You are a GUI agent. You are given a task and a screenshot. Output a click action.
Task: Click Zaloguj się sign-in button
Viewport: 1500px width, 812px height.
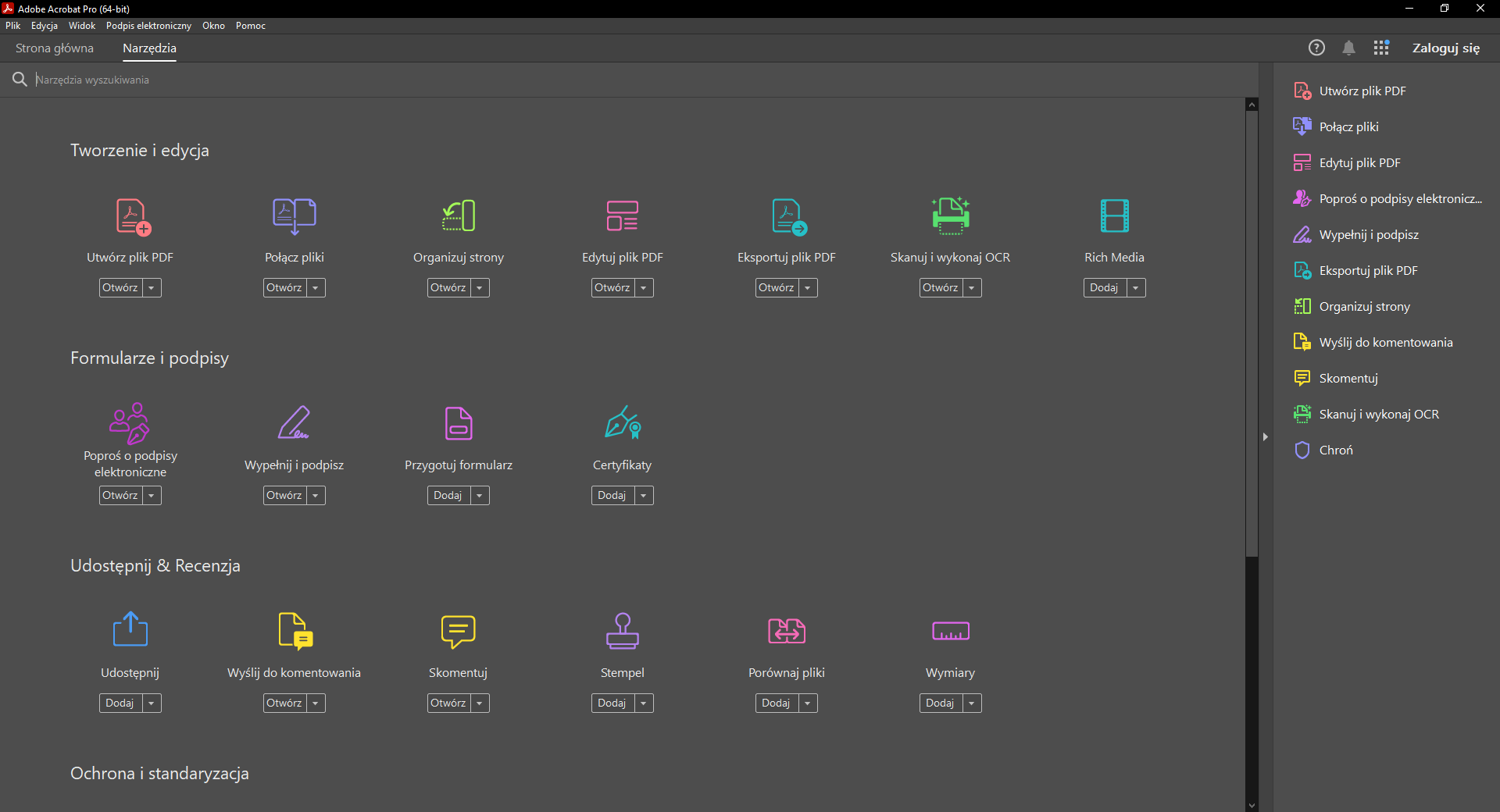pyautogui.click(x=1446, y=48)
